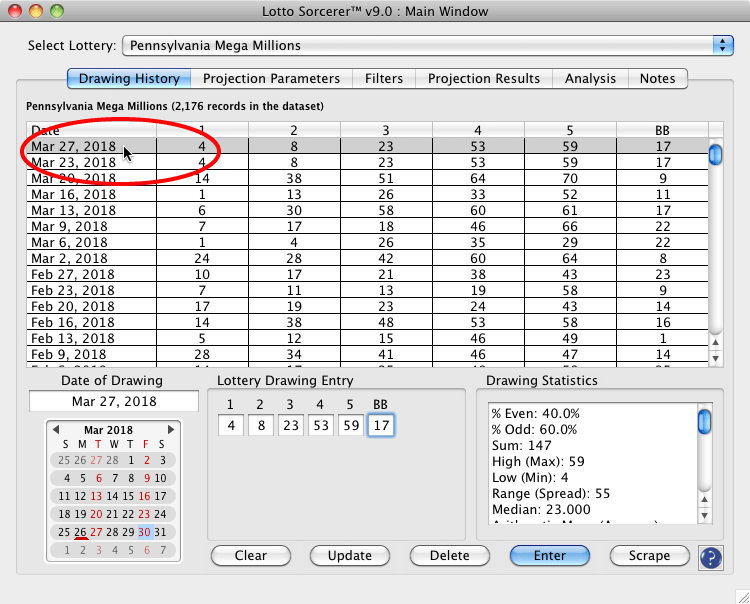Click the Clear button

coord(251,556)
